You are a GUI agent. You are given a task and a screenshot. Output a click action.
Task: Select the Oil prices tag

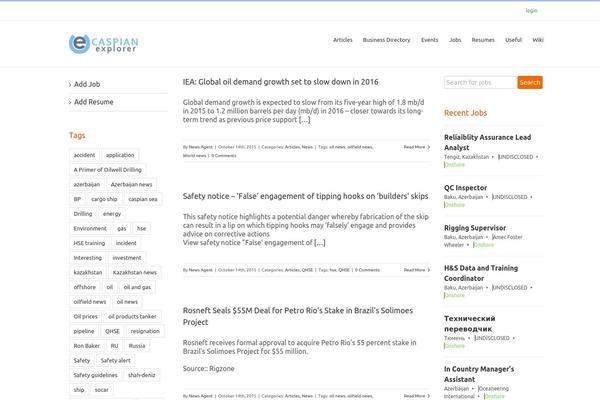(x=85, y=317)
